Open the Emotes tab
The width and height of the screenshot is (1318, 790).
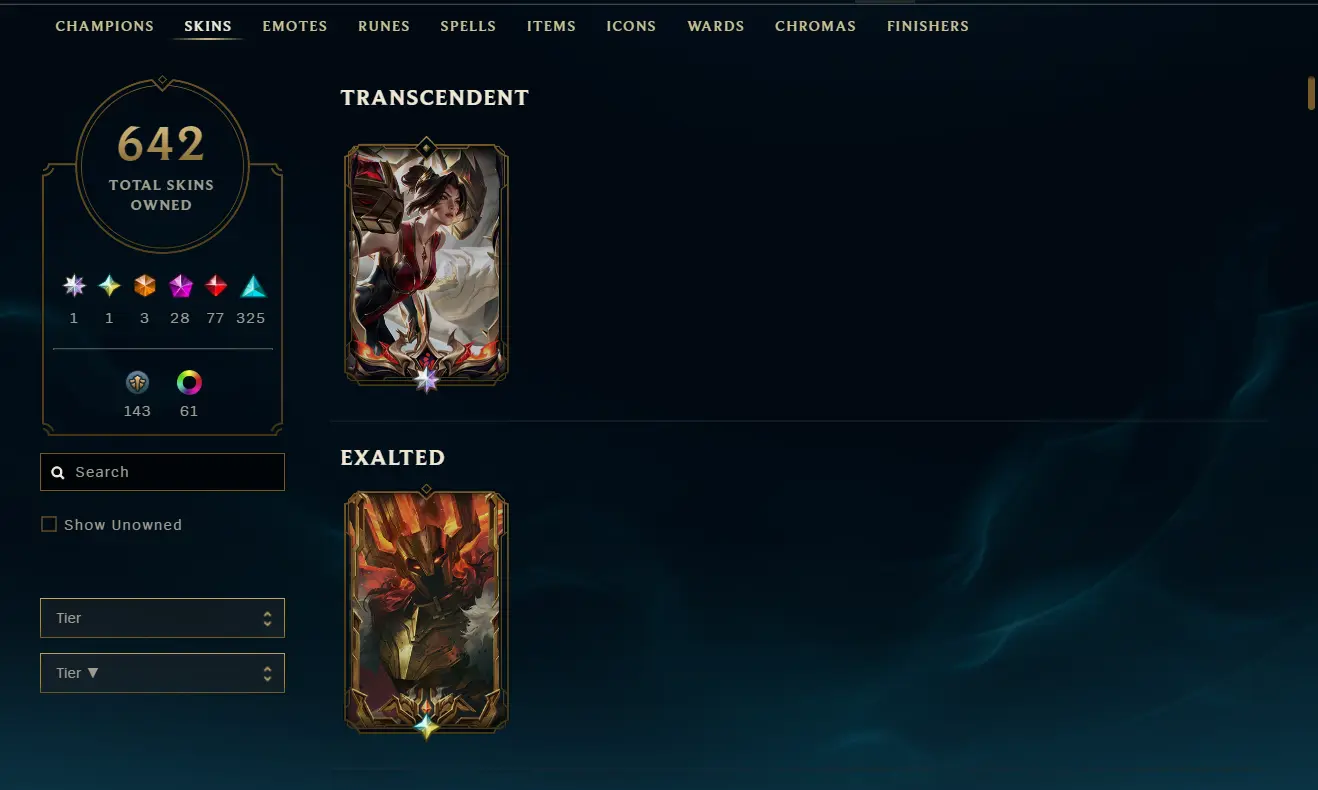pyautogui.click(x=295, y=26)
